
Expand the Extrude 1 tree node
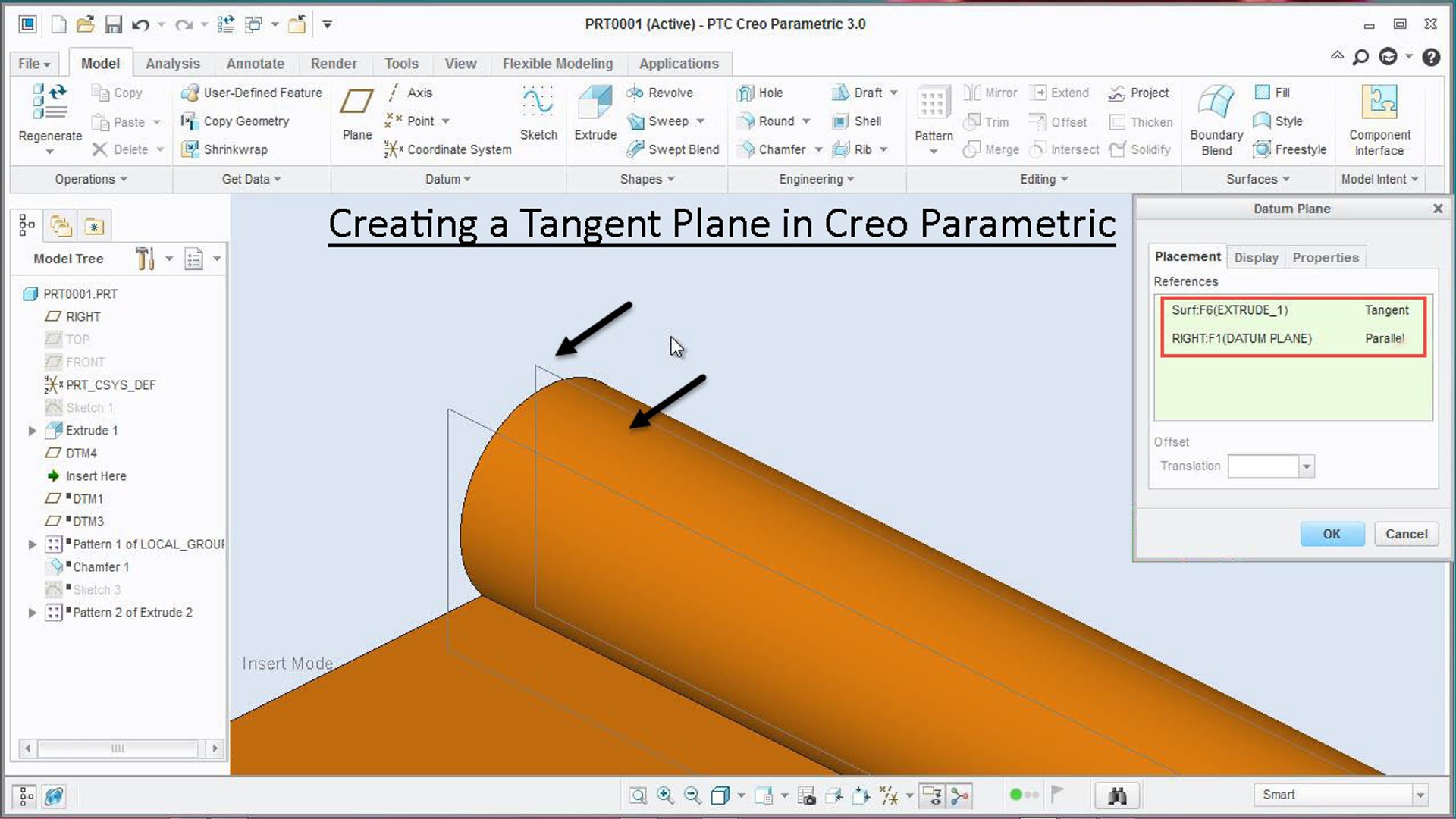(x=32, y=431)
